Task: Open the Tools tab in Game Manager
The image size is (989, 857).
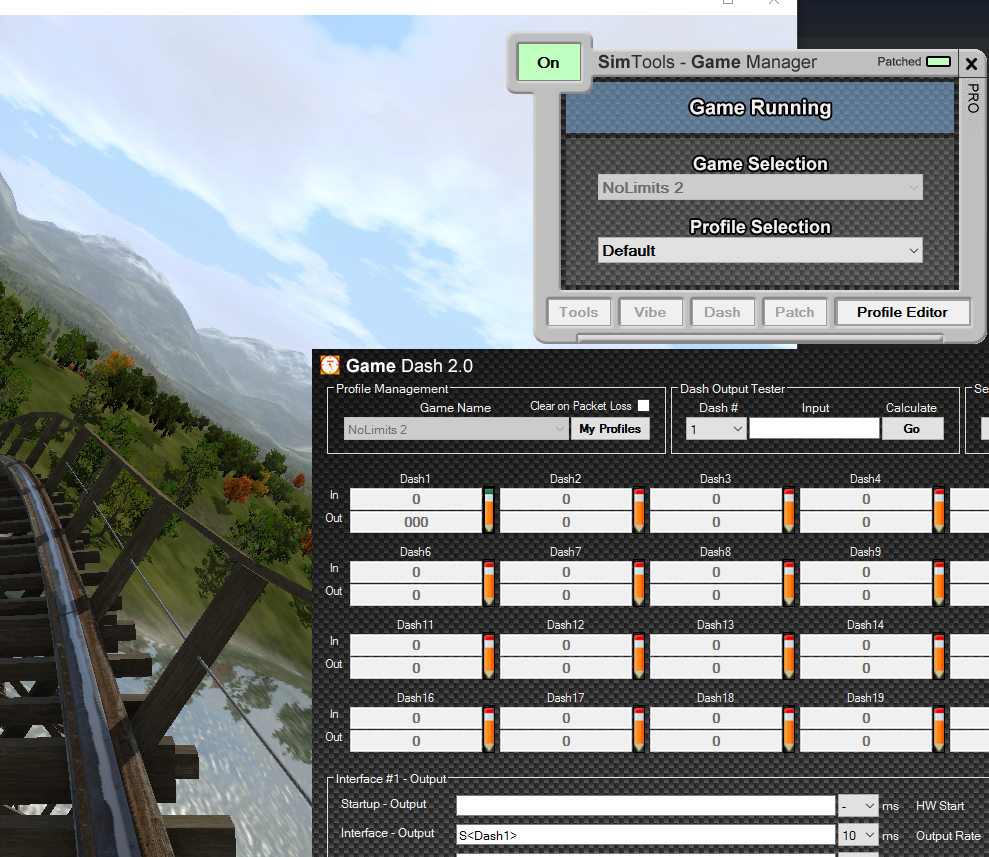Action: click(x=578, y=312)
